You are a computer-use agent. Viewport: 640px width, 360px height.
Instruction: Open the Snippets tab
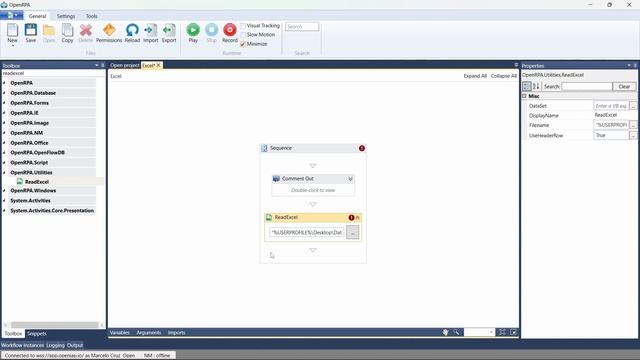pos(37,333)
